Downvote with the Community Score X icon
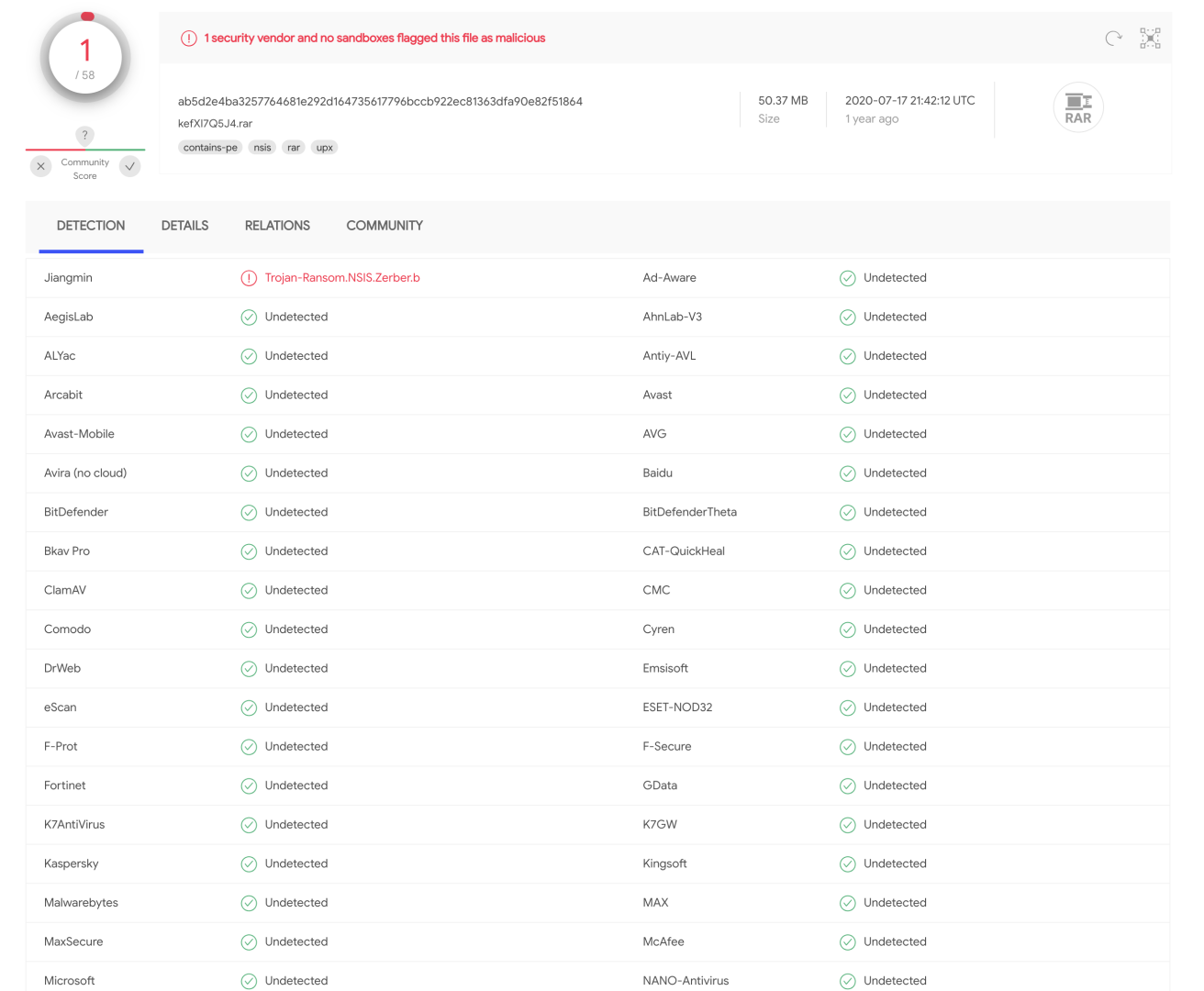The height and width of the screenshot is (991, 1204). pyautogui.click(x=41, y=166)
